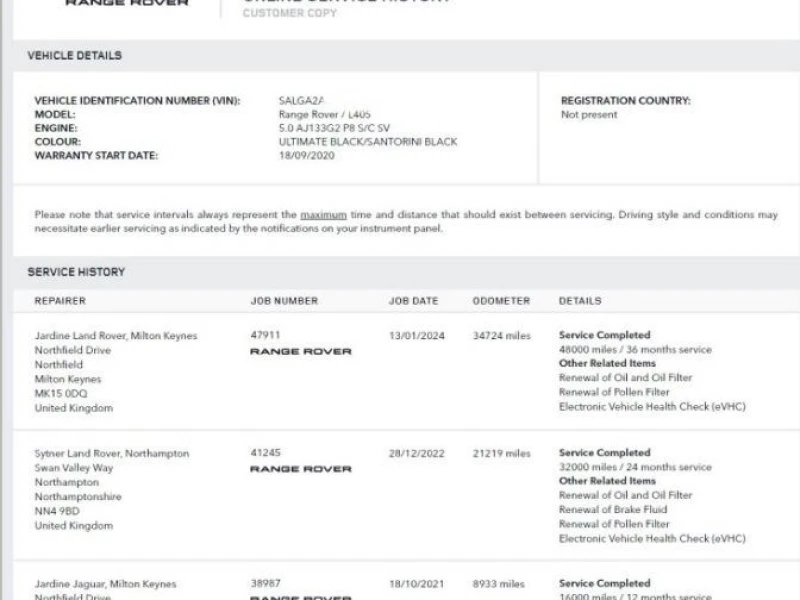The height and width of the screenshot is (600, 800).
Task: Select odometer reading '8933 miles'
Action: tap(498, 584)
